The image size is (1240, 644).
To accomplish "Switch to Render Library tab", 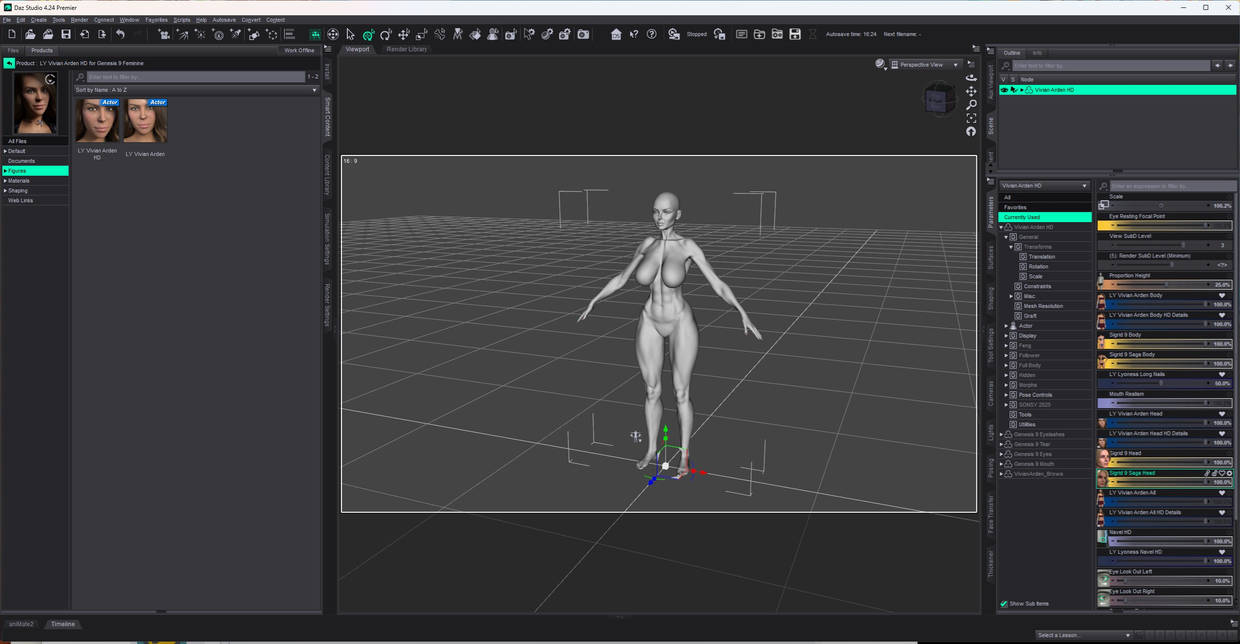I will click(x=407, y=49).
